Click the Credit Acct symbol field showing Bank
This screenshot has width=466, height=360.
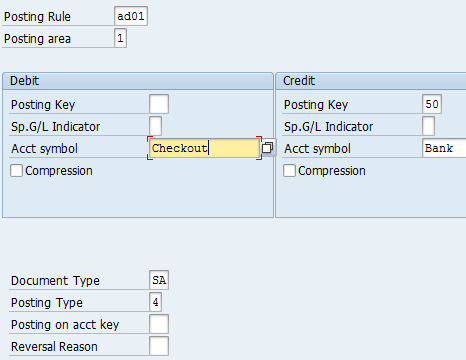[x=444, y=148]
